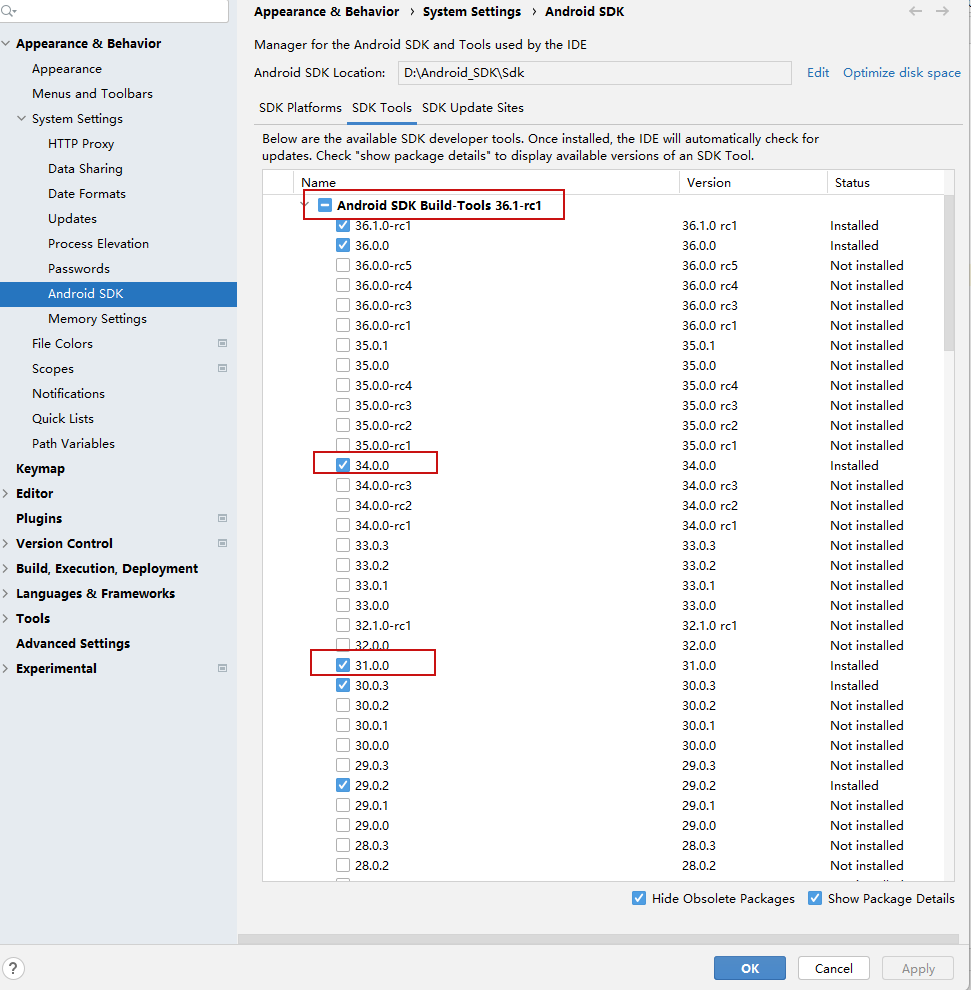The height and width of the screenshot is (990, 971).
Task: Click project-level icon beside File Colors
Action: 222,343
